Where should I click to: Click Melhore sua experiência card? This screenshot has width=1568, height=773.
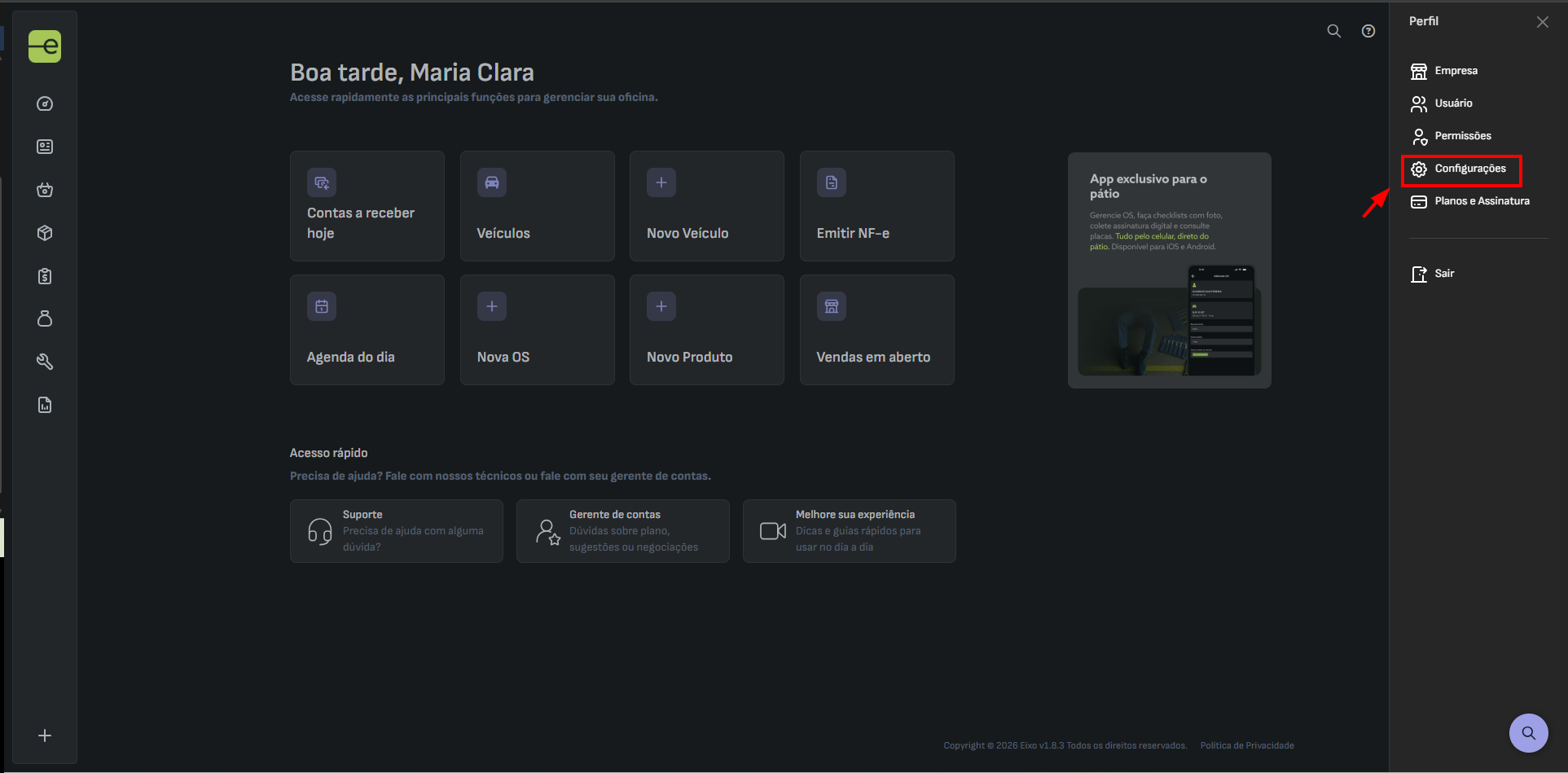coord(850,531)
